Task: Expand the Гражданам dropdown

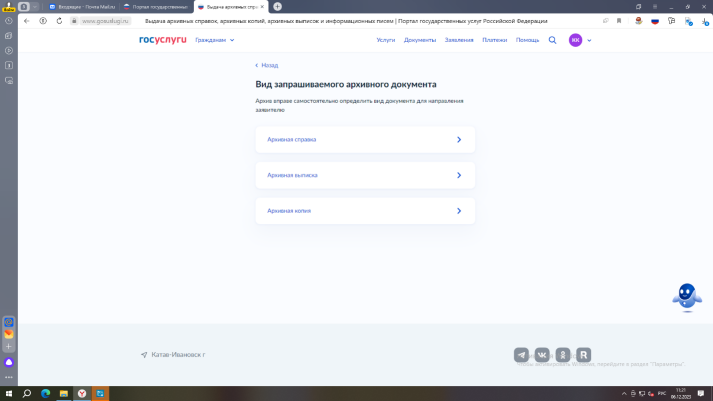Action: coord(215,40)
